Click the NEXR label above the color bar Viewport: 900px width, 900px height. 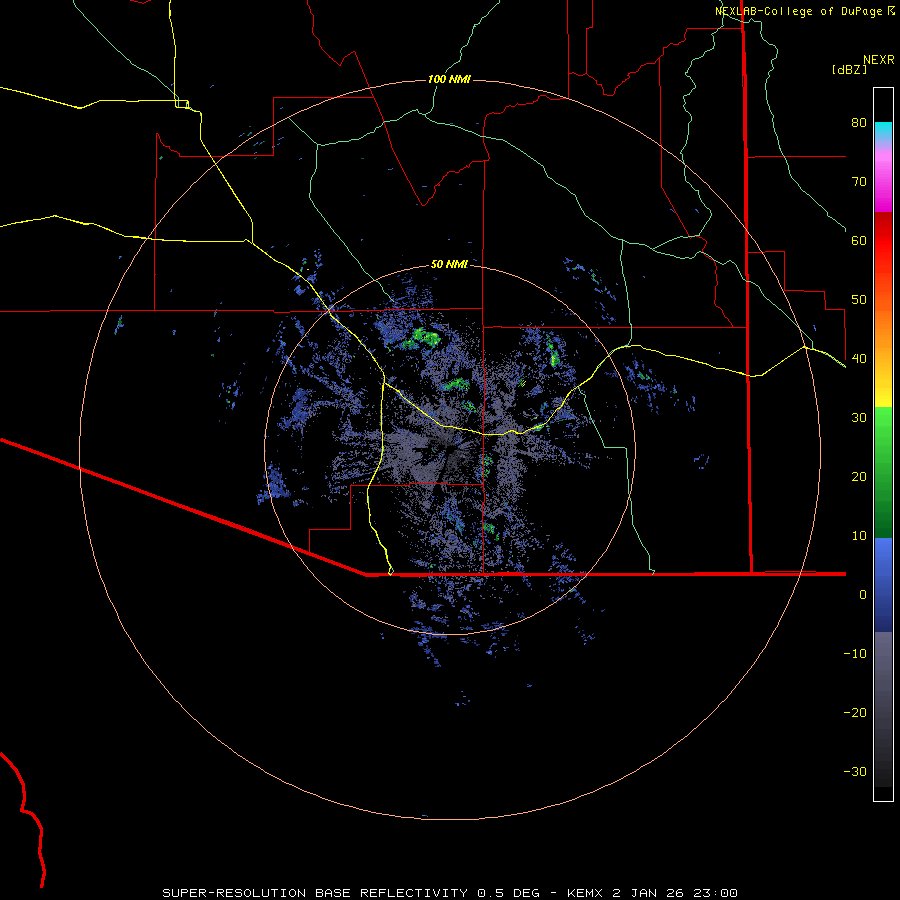878,60
